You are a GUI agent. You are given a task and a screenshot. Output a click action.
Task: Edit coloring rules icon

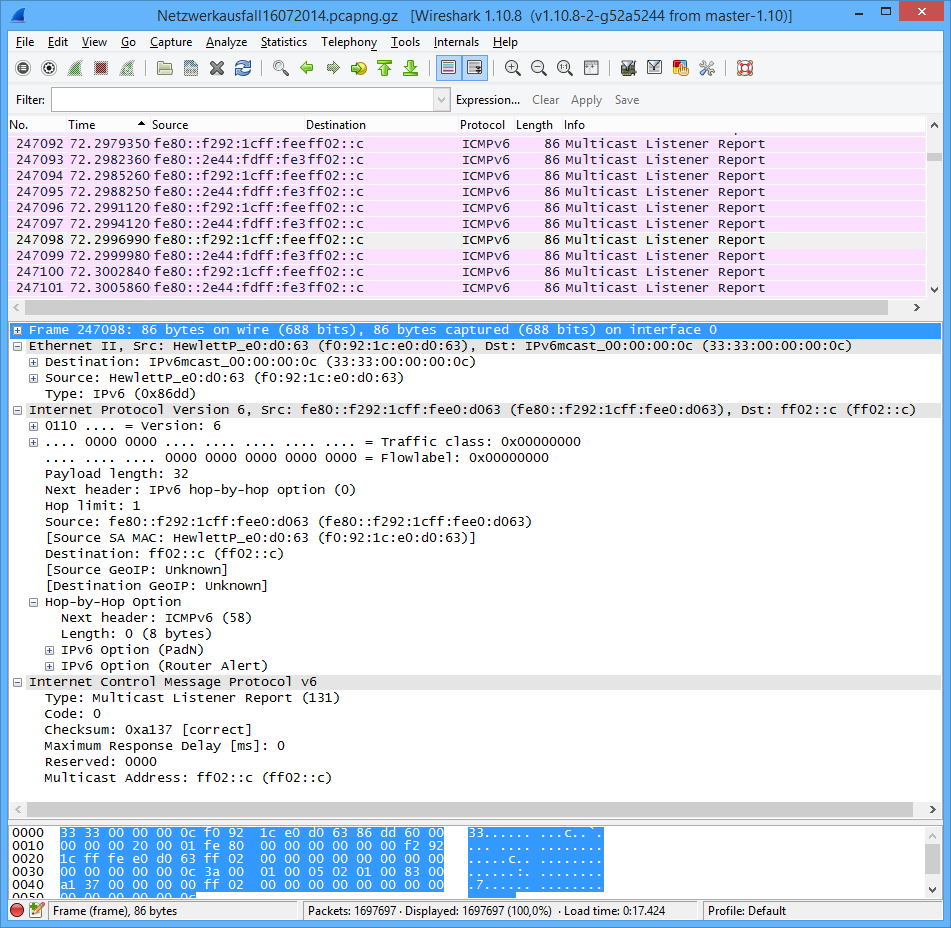click(x=680, y=68)
